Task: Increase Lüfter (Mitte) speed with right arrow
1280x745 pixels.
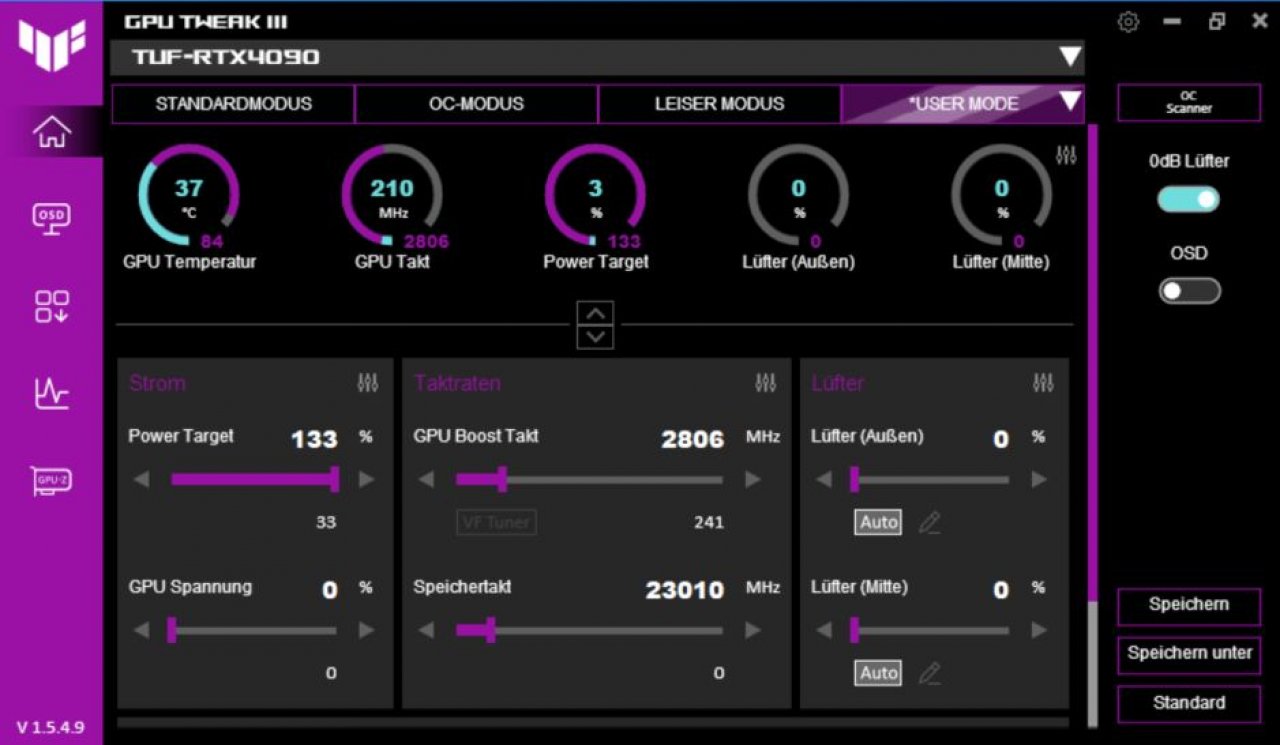Action: click(1039, 630)
